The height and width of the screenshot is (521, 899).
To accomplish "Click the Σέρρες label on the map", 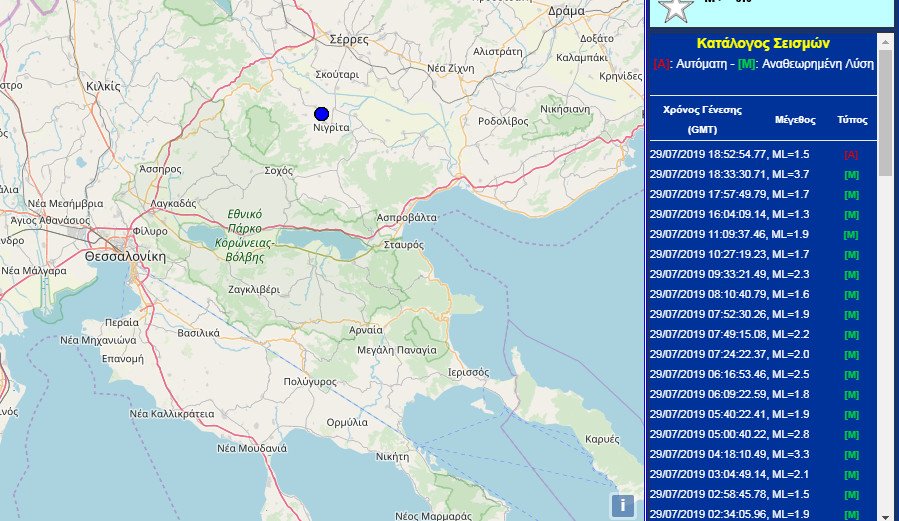I will (x=349, y=40).
